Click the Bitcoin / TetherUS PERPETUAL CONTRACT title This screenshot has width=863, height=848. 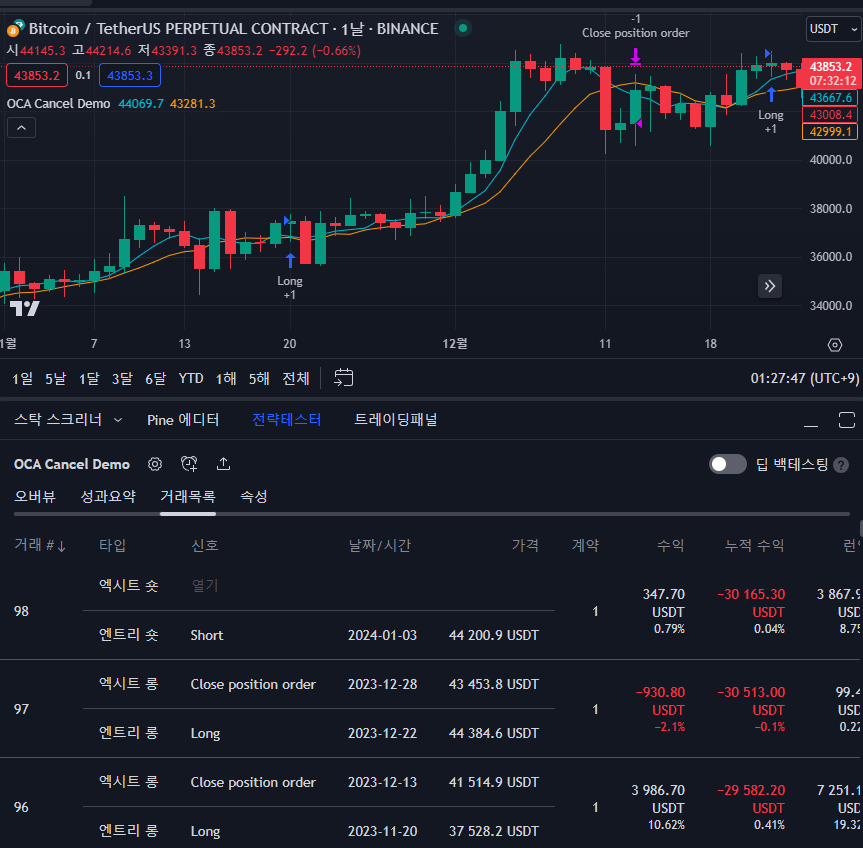[233, 29]
